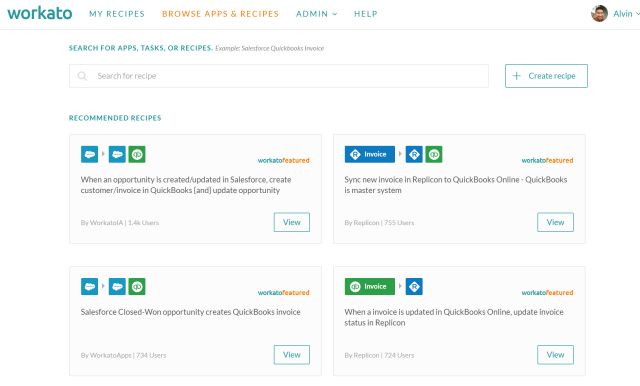Screen dimensions: 640x386
Task: Click the Workato logo
Action: click(40, 13)
